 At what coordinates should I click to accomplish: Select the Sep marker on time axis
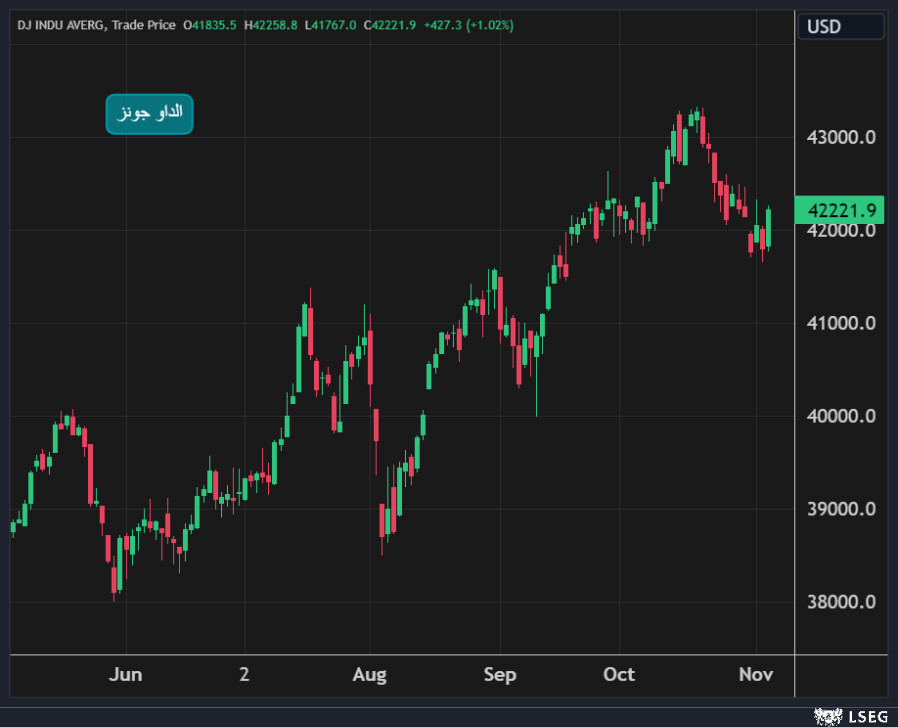pos(500,674)
